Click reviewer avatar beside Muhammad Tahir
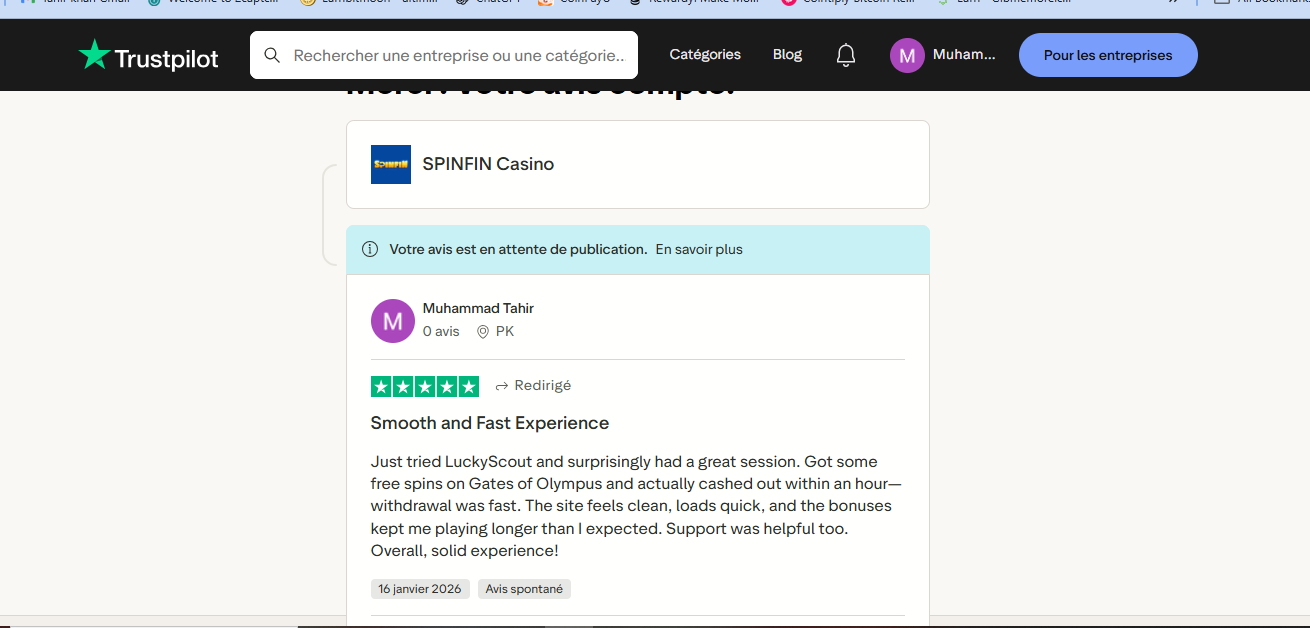The image size is (1310, 628). pos(393,321)
